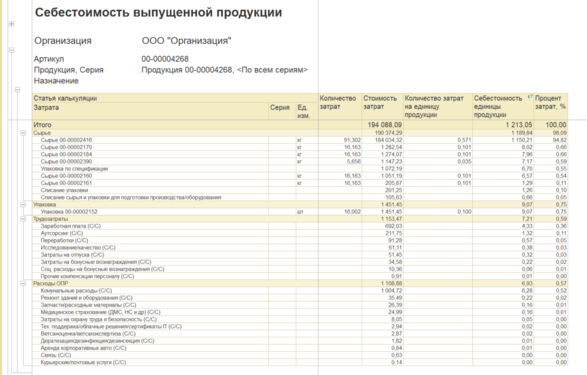
Task: Click the ООО "Организация" value
Action: point(186,41)
